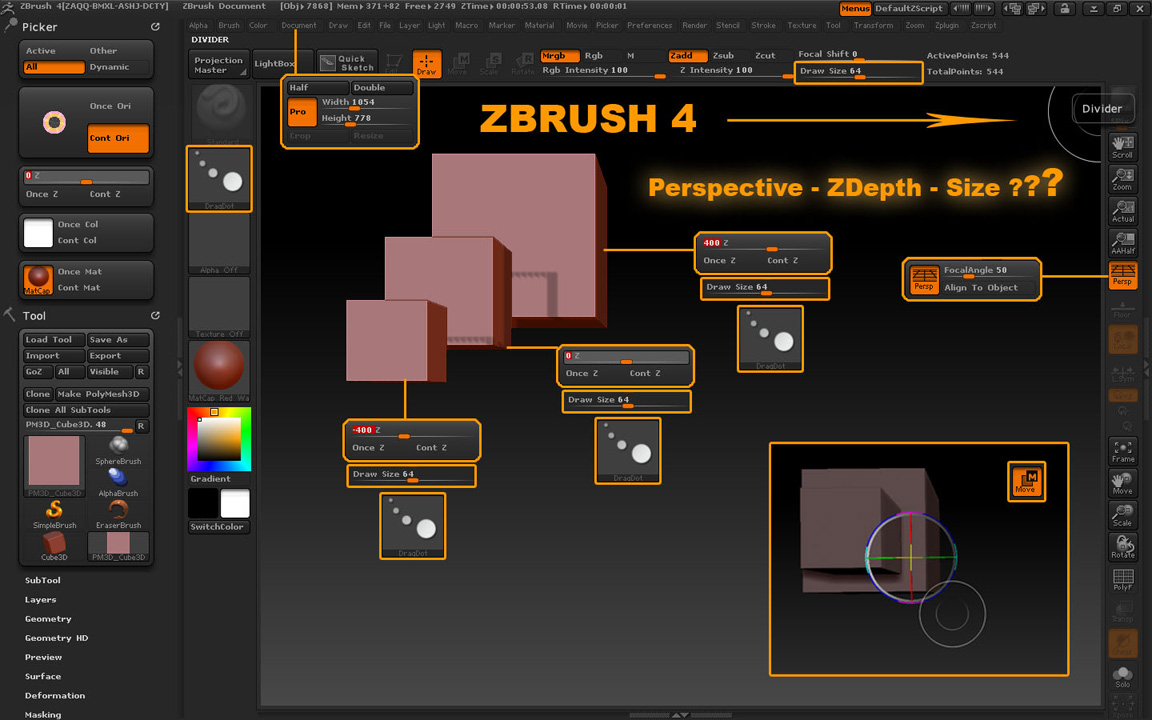The width and height of the screenshot is (1152, 720).
Task: Click the Frame icon on right shelf
Action: pyautogui.click(x=1122, y=451)
